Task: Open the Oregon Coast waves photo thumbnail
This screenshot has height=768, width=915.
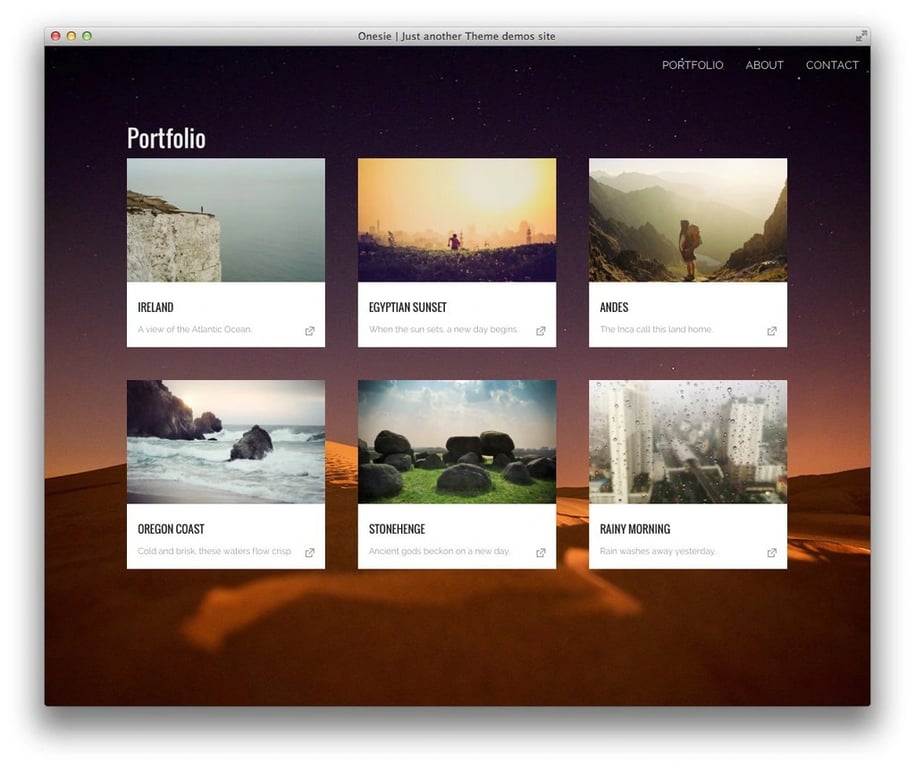Action: pyautogui.click(x=225, y=443)
